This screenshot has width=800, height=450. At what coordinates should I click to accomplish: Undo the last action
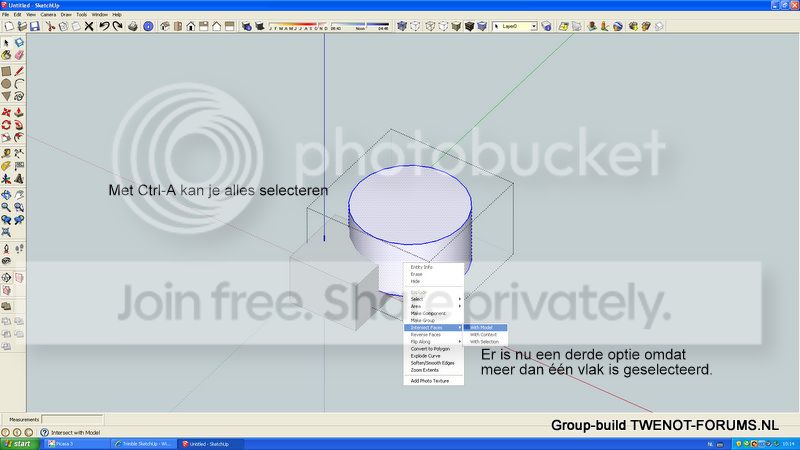(x=104, y=26)
